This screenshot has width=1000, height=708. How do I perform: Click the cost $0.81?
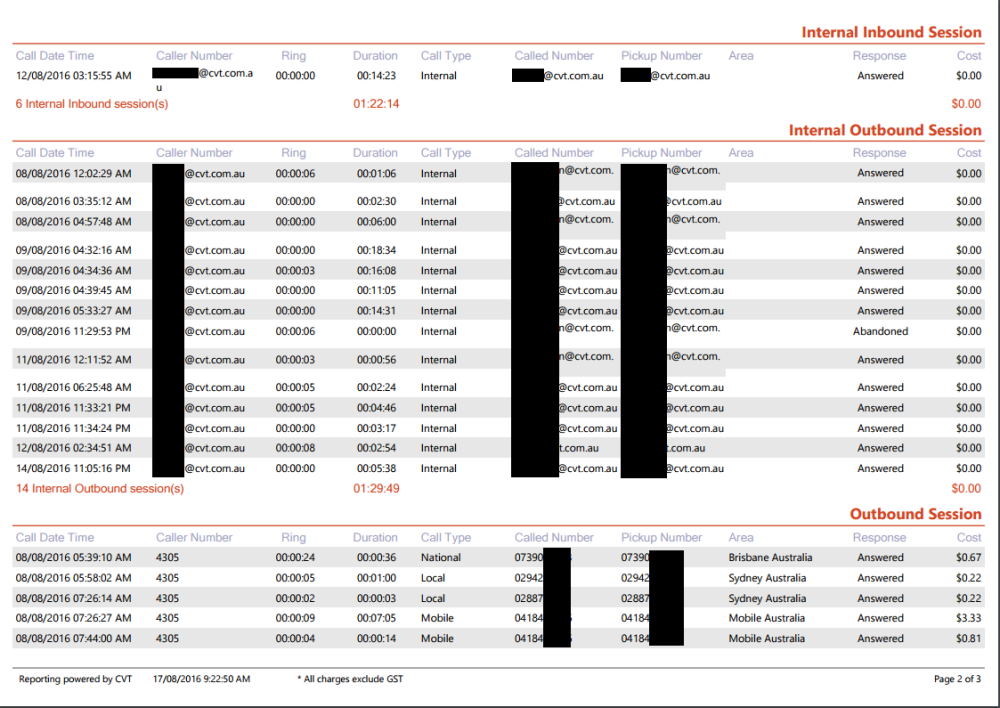(968, 638)
